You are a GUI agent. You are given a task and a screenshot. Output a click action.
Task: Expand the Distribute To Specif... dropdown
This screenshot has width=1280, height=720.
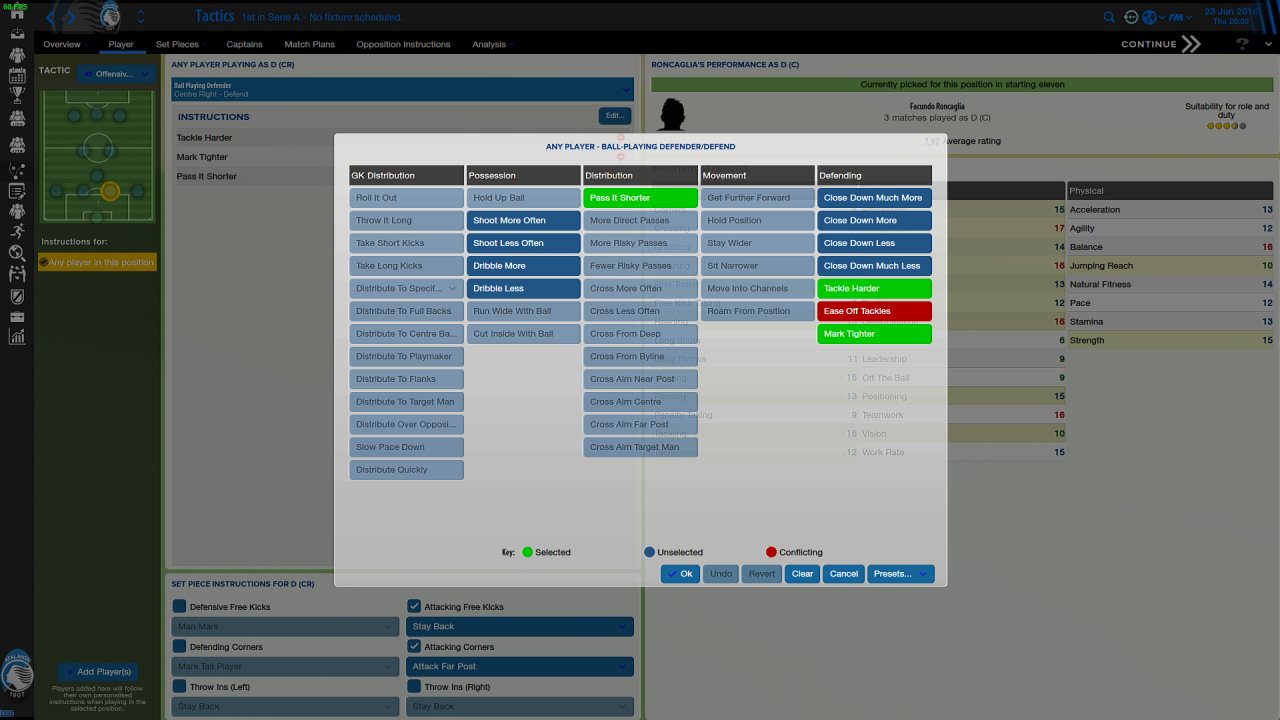[406, 288]
